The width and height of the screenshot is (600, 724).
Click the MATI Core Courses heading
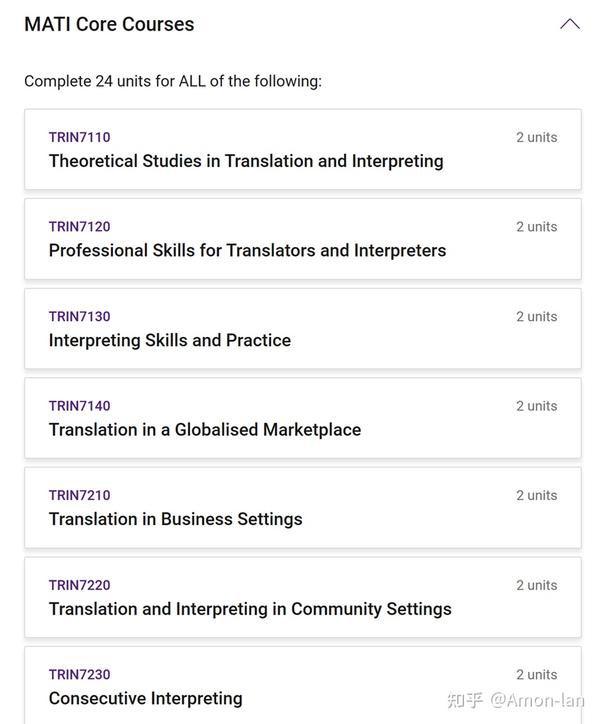pyautogui.click(x=109, y=24)
